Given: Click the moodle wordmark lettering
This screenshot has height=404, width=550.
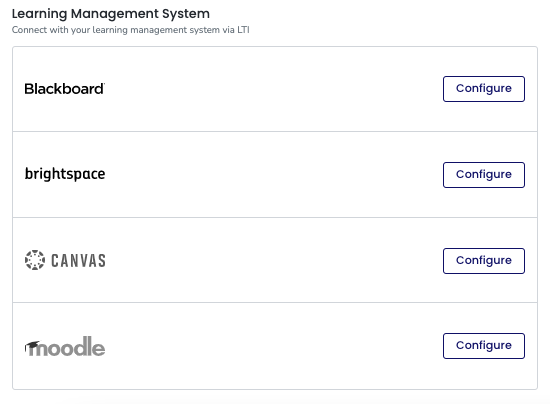Looking at the screenshot, I should coord(67,346).
